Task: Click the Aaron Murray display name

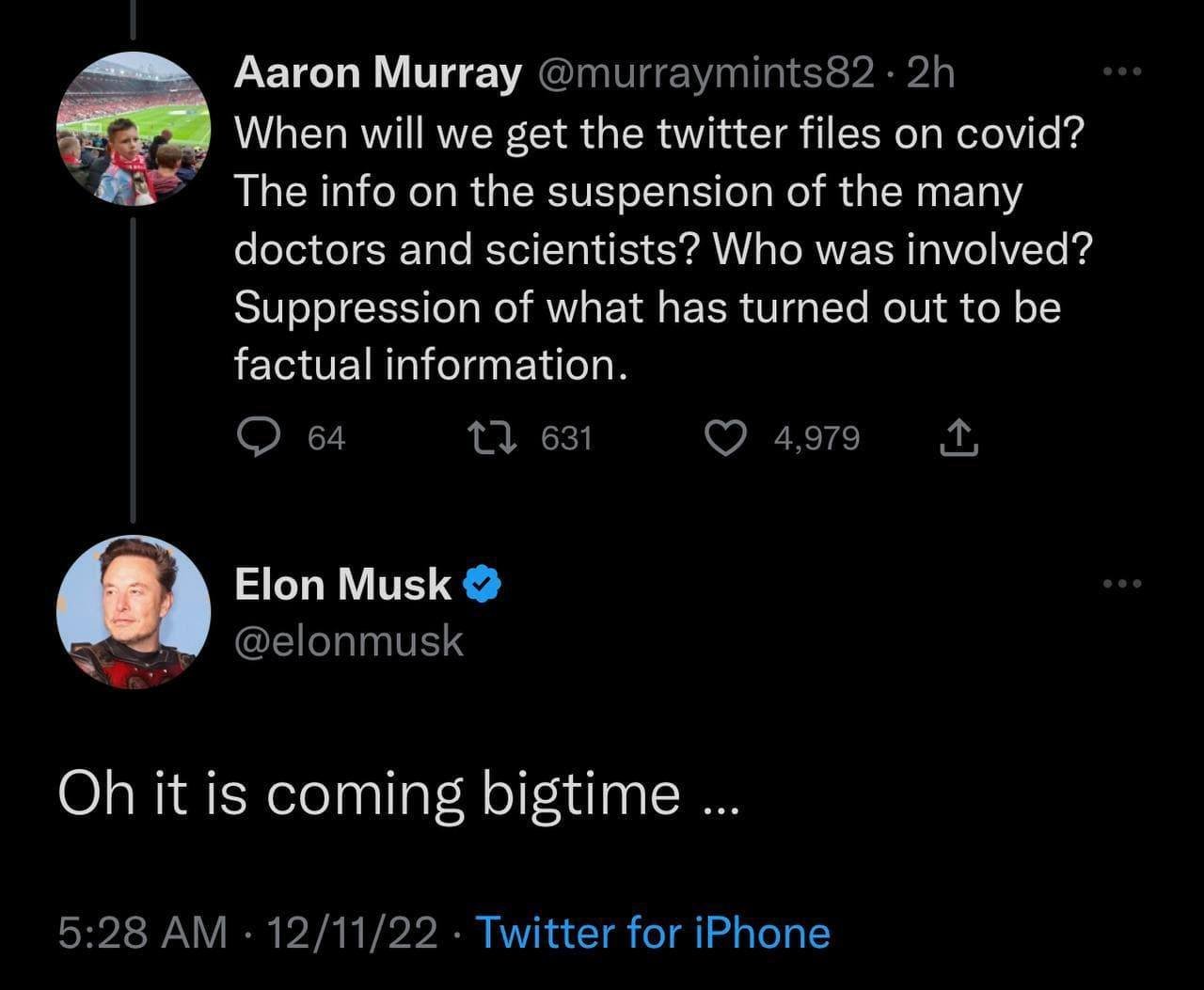Action: (376, 73)
